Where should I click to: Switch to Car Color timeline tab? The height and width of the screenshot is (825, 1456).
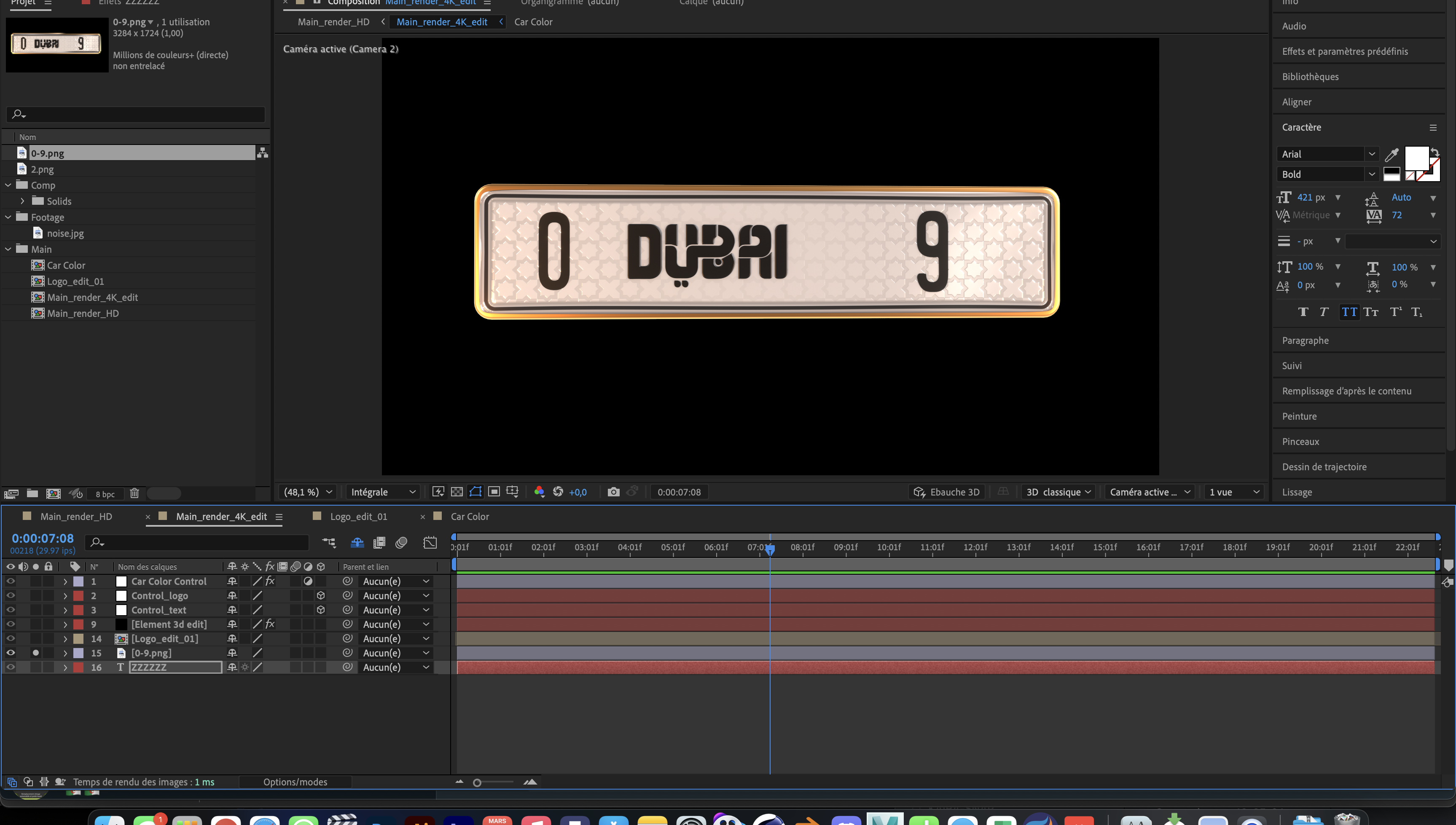(x=469, y=516)
